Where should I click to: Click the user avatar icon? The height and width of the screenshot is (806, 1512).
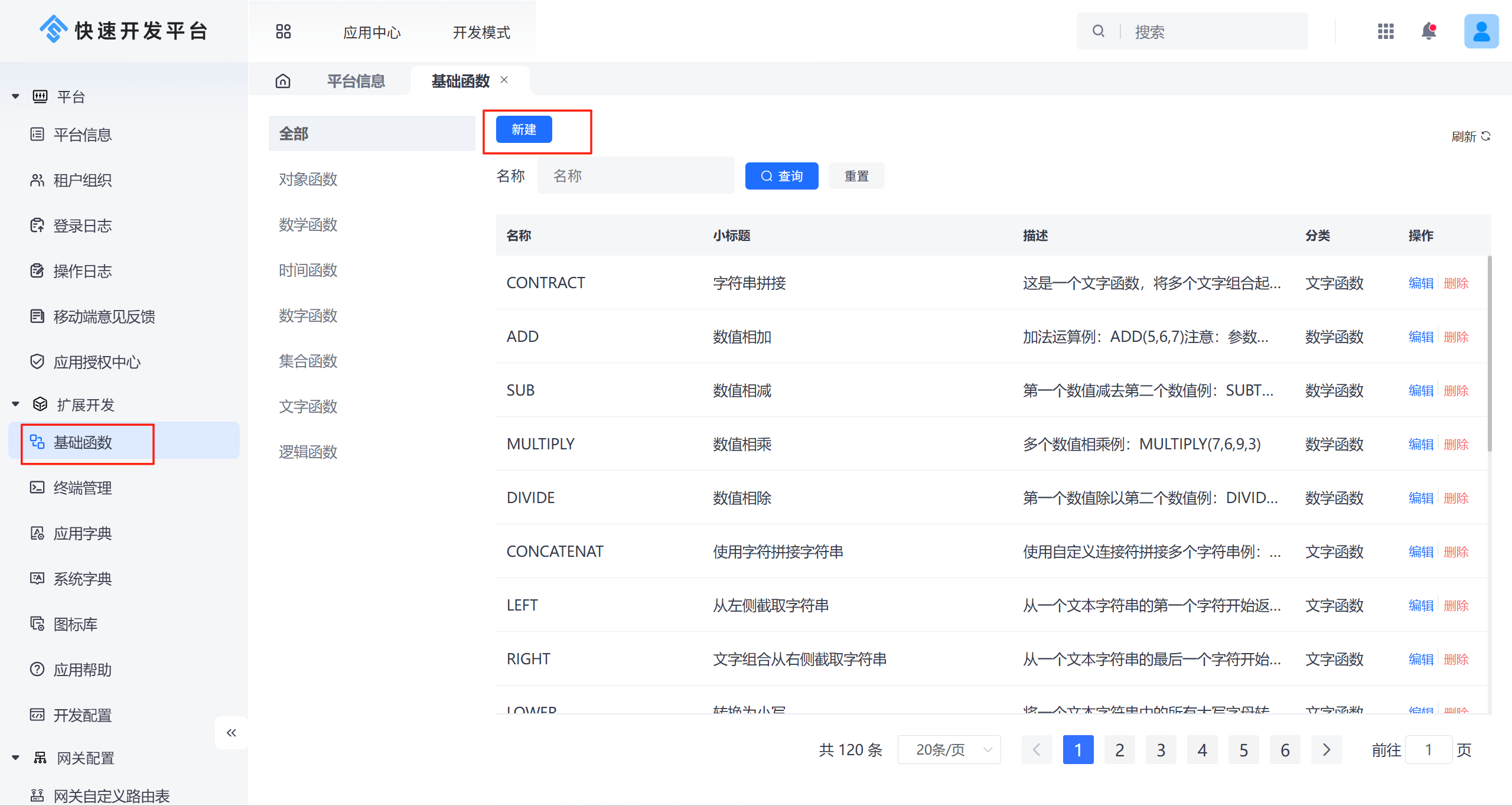point(1481,31)
